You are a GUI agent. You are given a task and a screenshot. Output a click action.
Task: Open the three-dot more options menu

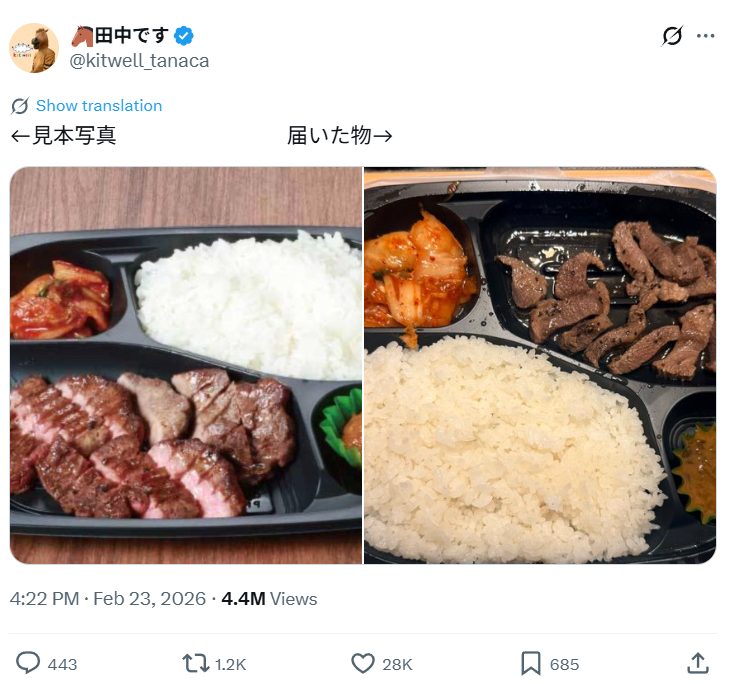tap(705, 36)
